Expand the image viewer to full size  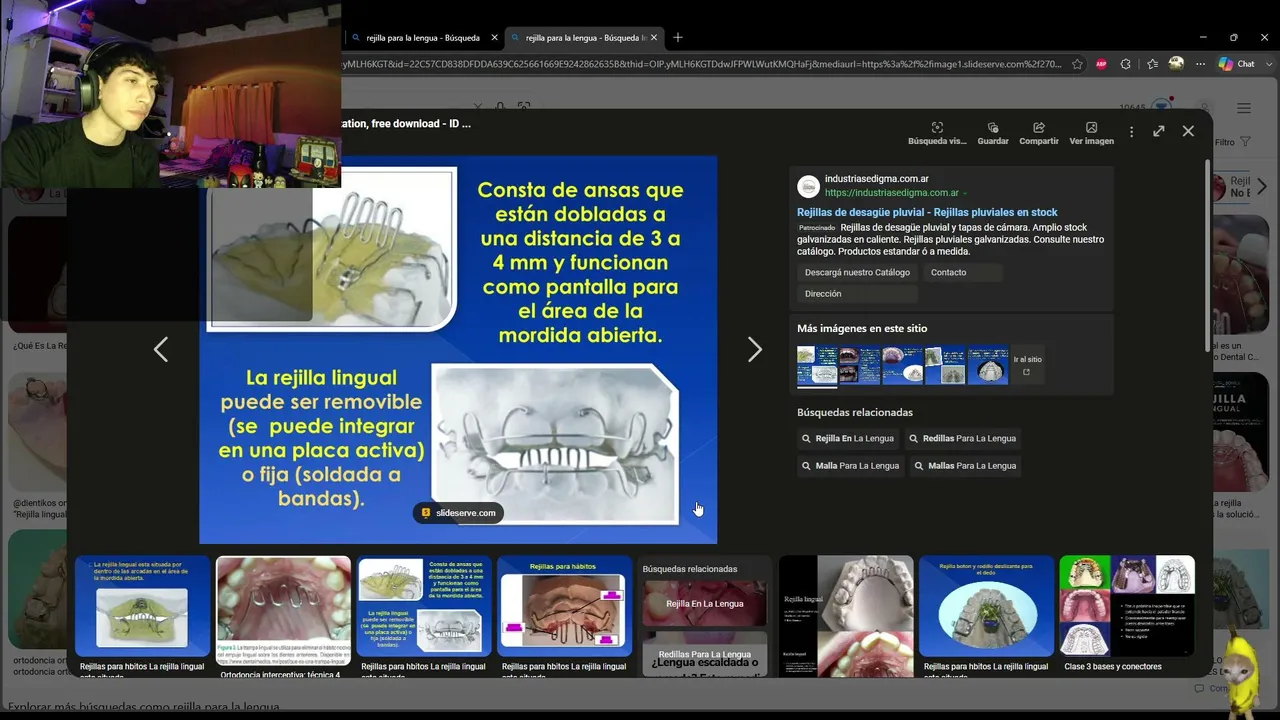click(1159, 131)
